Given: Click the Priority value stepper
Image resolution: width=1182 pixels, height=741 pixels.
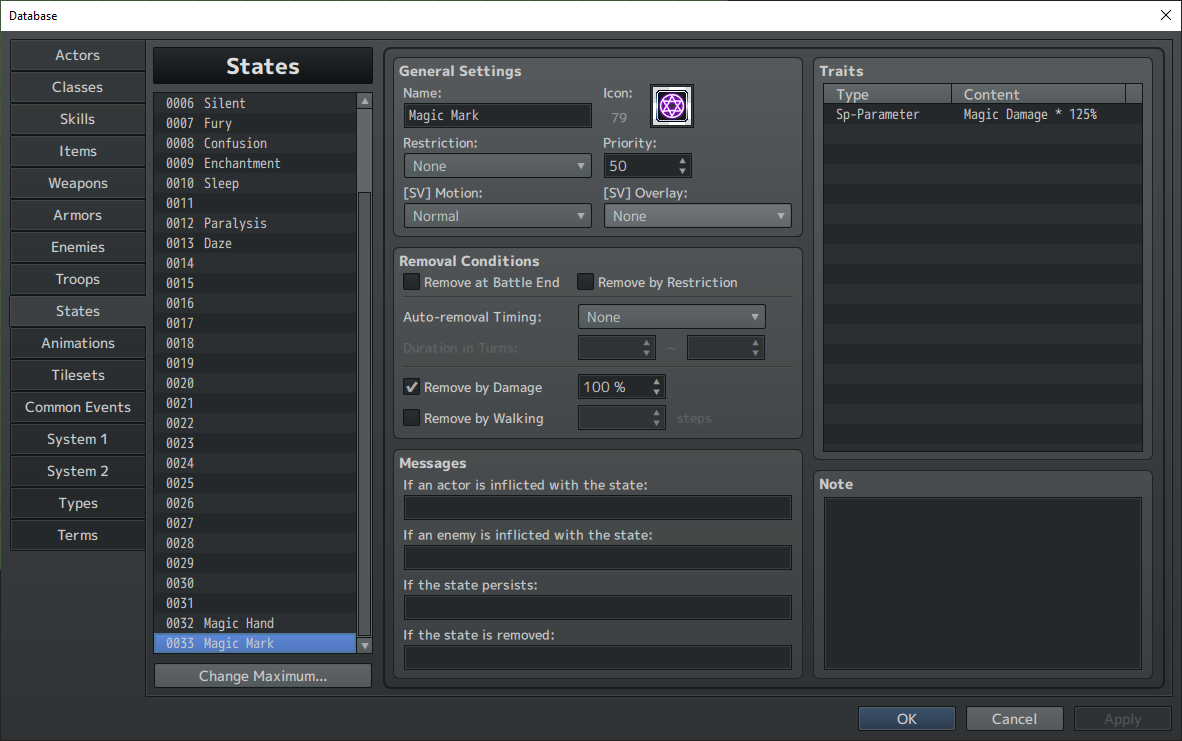Looking at the screenshot, I should click(682, 166).
